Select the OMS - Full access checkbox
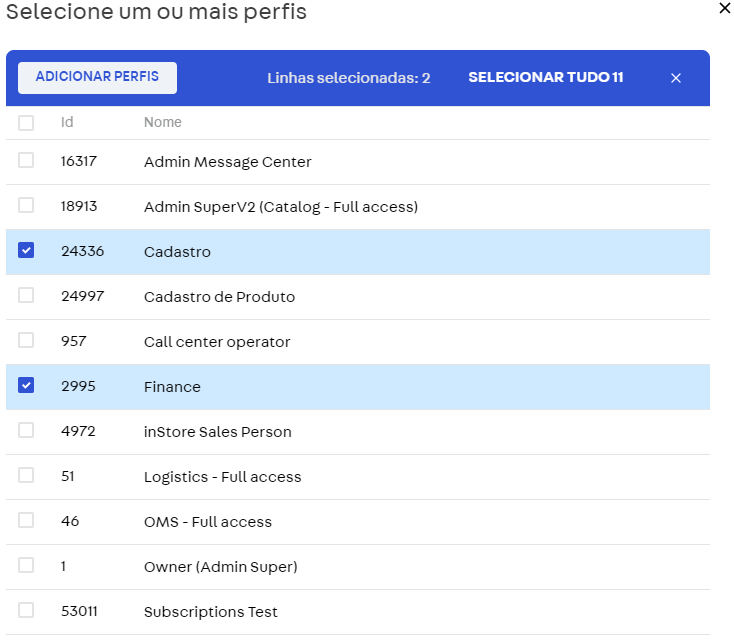Screen dimensions: 734x640 coord(26,521)
